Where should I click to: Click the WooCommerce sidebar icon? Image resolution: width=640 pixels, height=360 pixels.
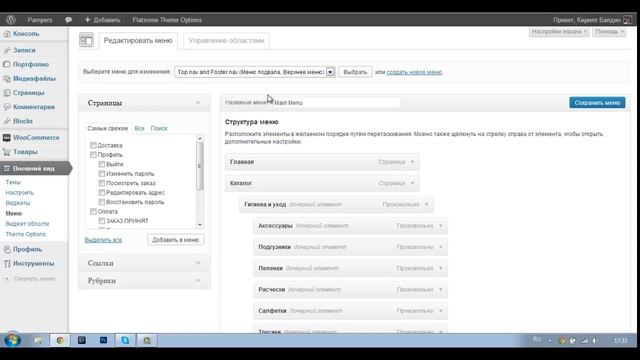click(7, 138)
